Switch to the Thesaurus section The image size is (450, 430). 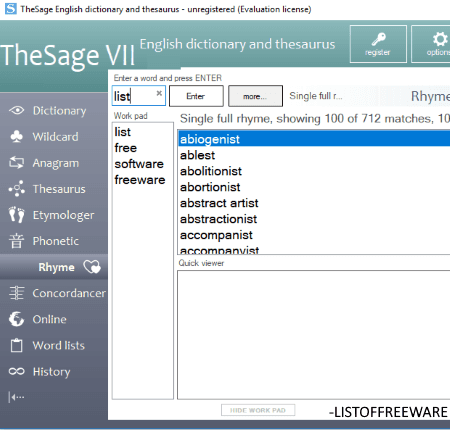(59, 189)
